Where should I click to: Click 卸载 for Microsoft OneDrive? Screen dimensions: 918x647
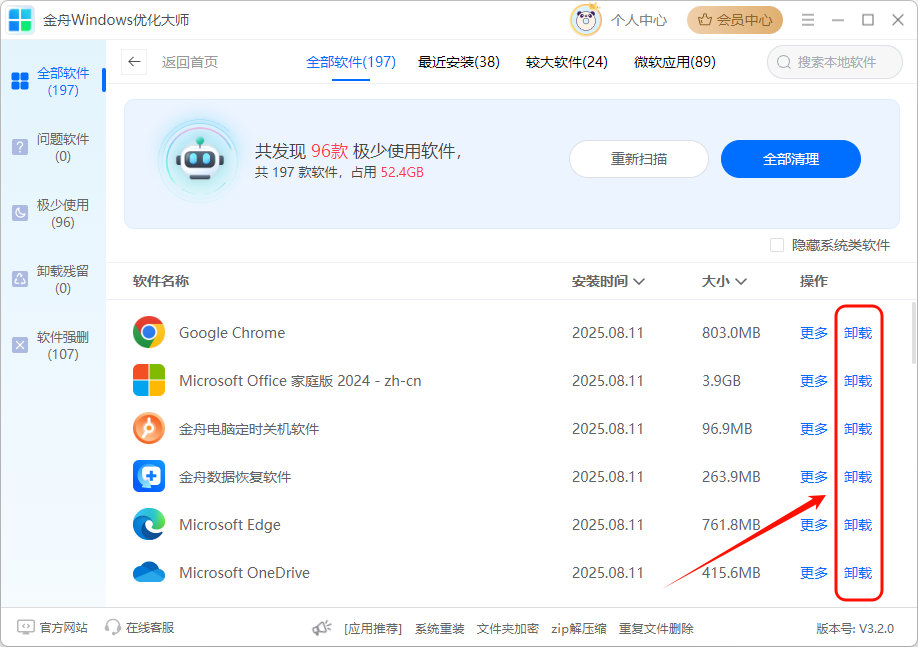click(x=858, y=573)
